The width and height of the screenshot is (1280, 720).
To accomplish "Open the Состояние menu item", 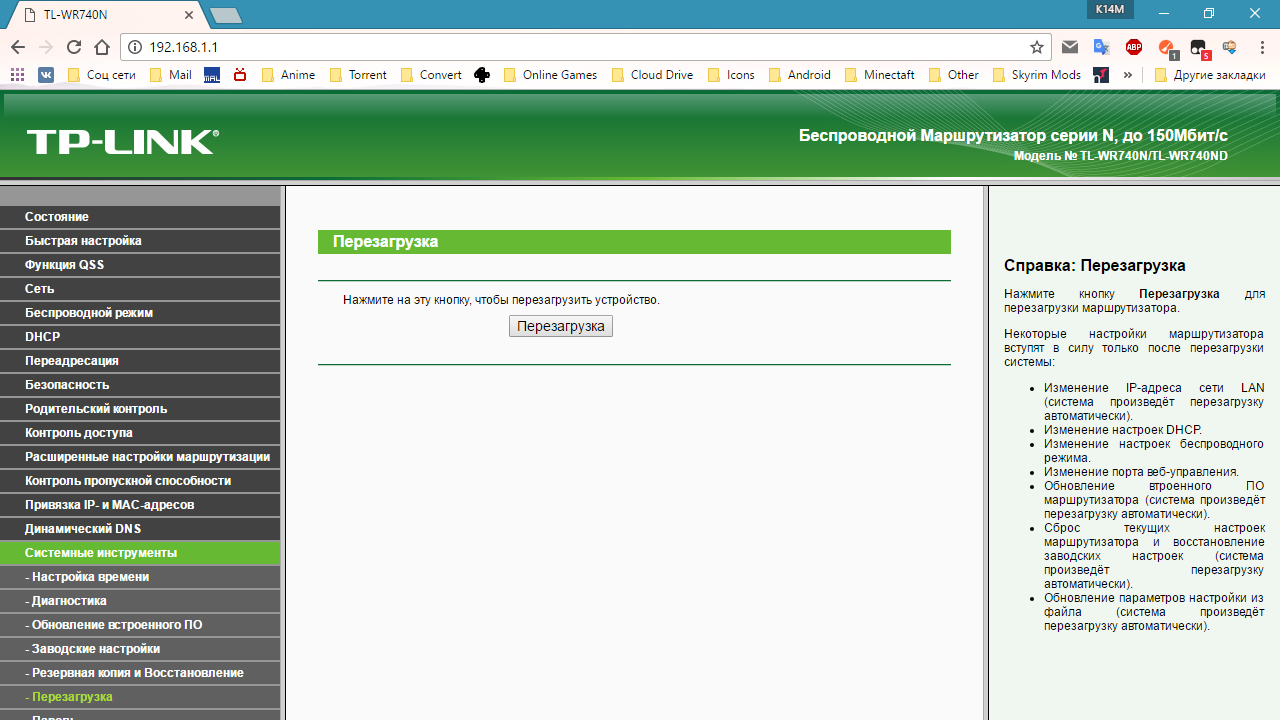I will (140, 217).
